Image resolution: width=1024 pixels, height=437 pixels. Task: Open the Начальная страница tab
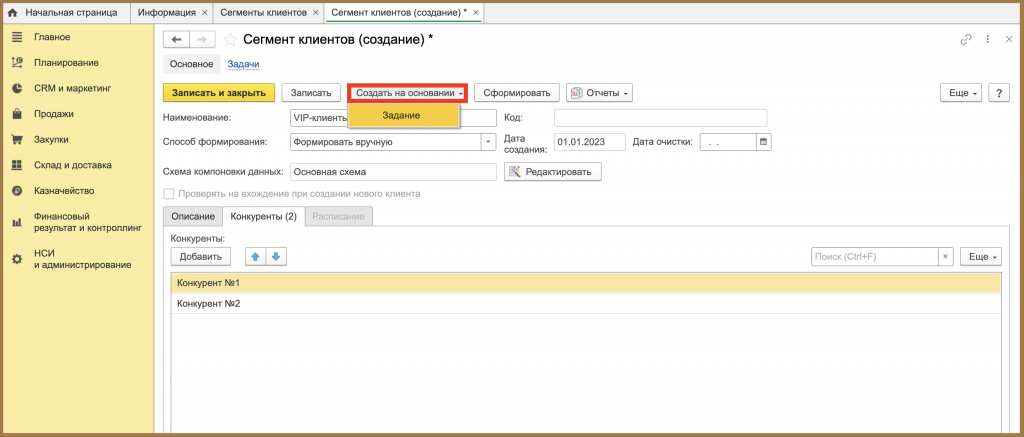click(x=63, y=12)
